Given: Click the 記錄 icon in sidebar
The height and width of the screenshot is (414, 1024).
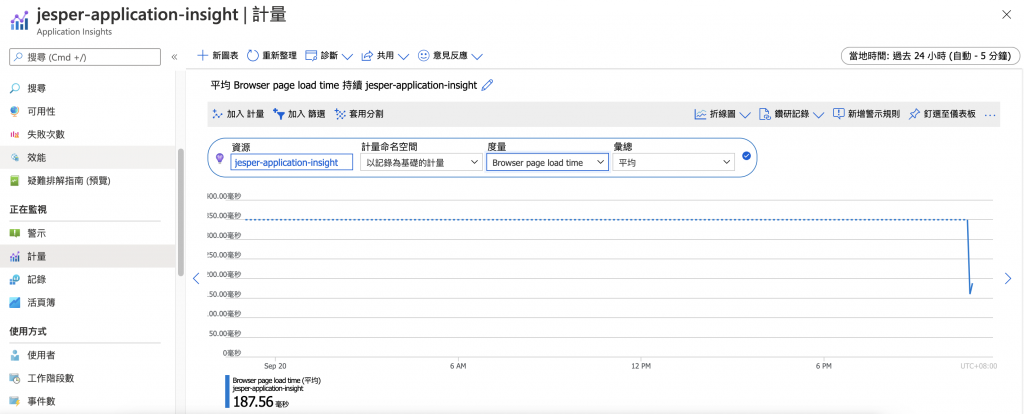Looking at the screenshot, I should (x=15, y=279).
